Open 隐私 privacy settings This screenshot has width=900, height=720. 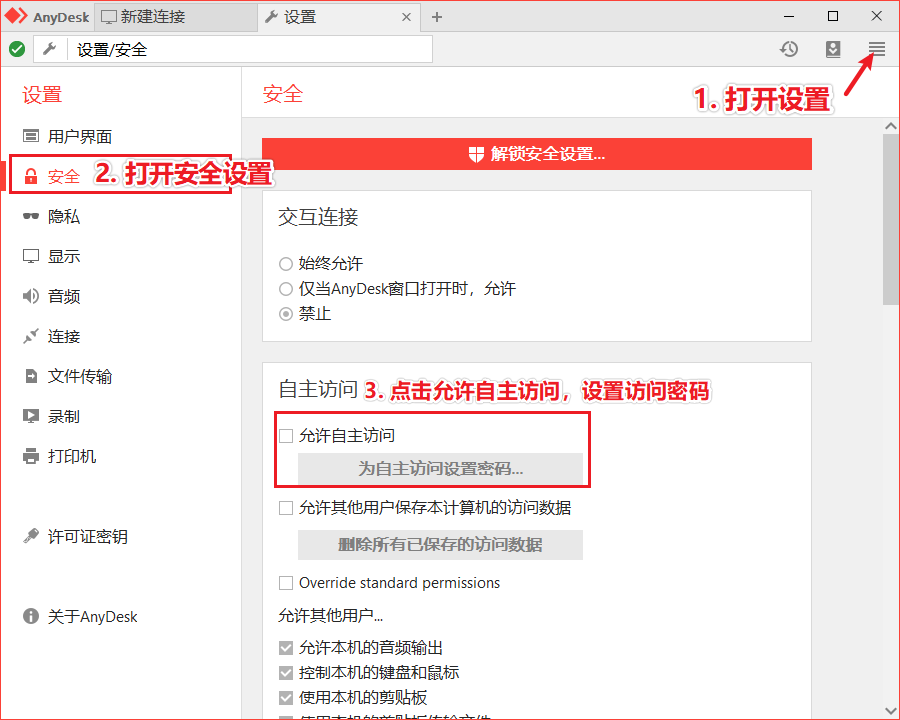64,216
